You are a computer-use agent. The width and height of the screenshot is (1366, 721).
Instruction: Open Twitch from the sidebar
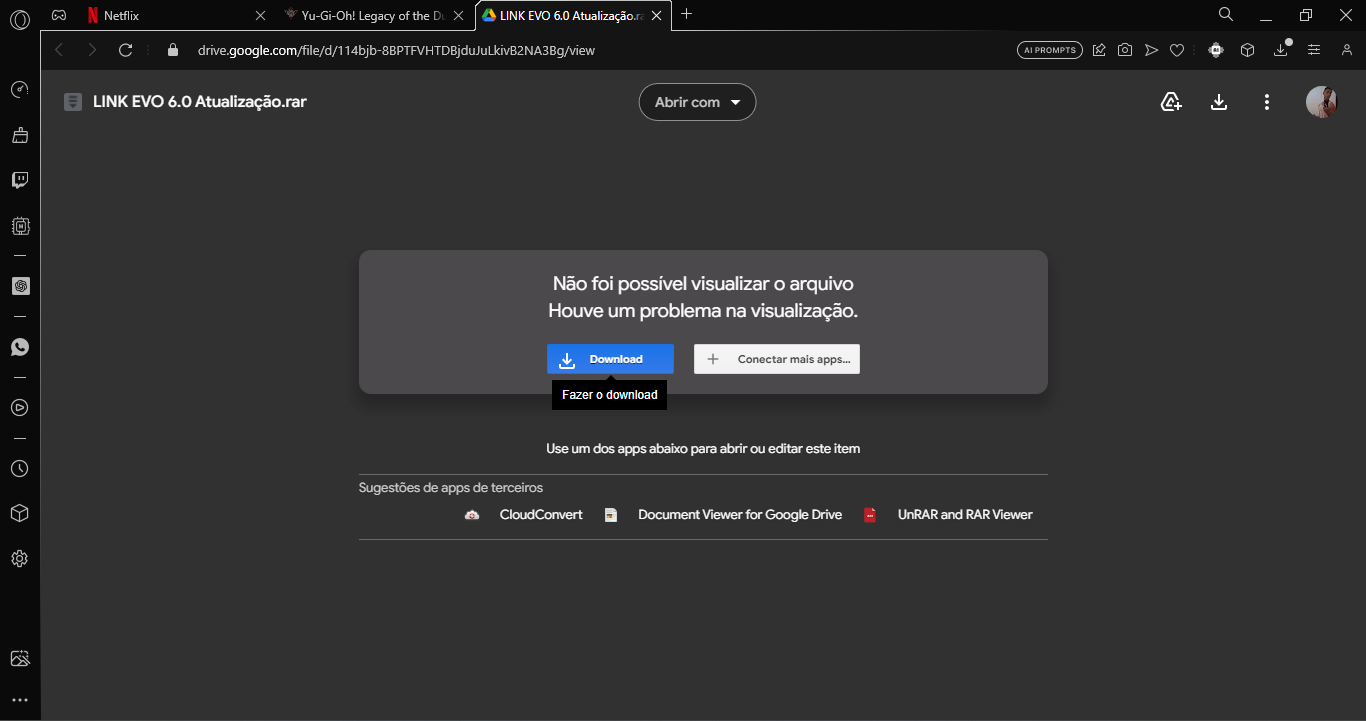click(20, 180)
